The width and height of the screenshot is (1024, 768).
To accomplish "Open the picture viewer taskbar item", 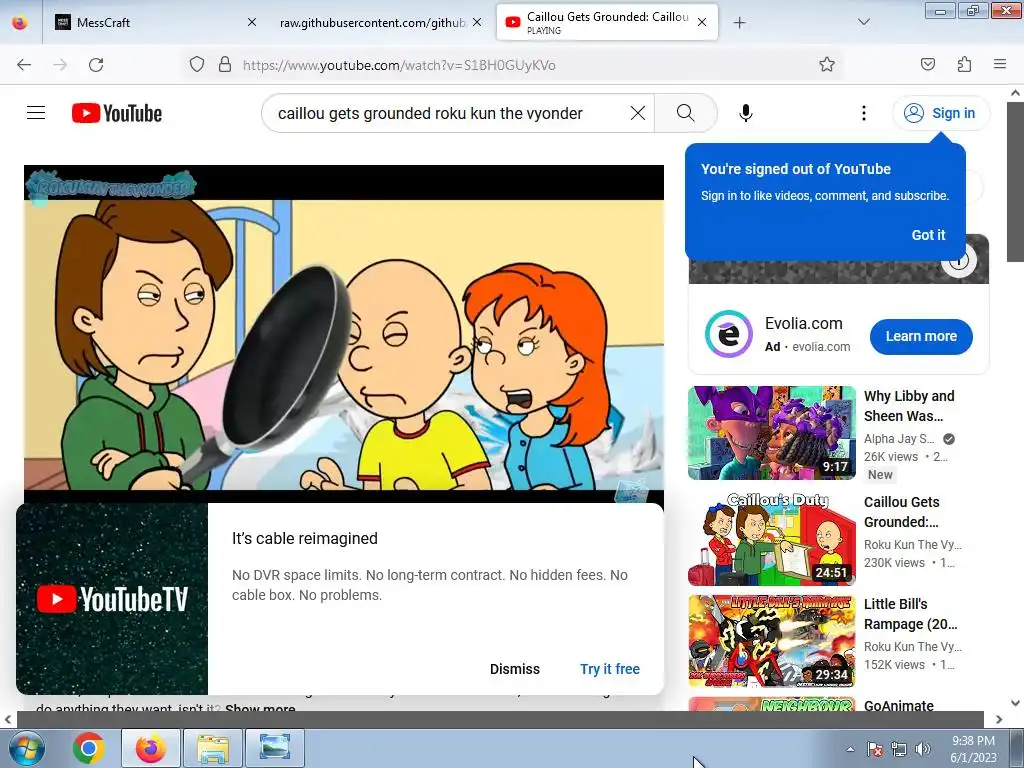I will (275, 748).
